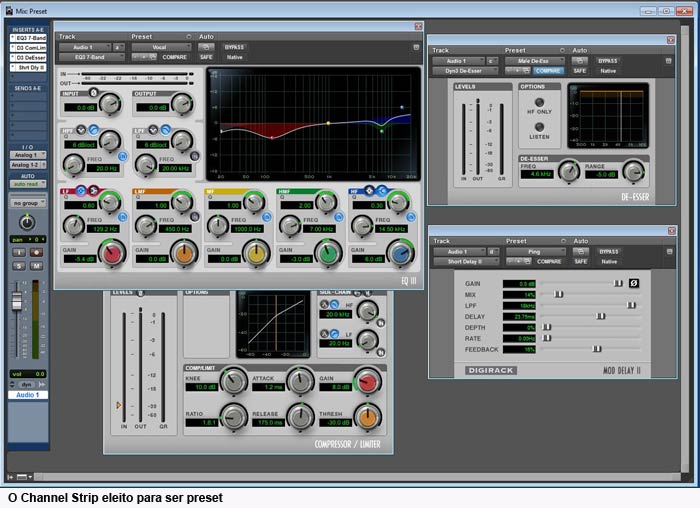This screenshot has width=700, height=508.
Task: Click the target icon in the EQ window header
Action: click(416, 47)
